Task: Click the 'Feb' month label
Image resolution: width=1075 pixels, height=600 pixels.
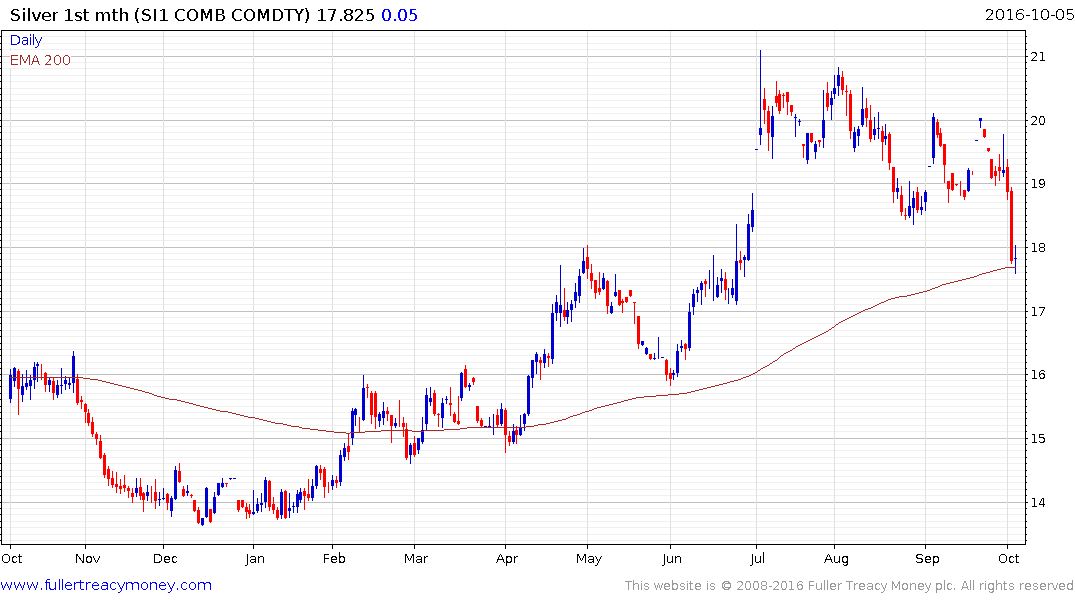Action: click(334, 558)
